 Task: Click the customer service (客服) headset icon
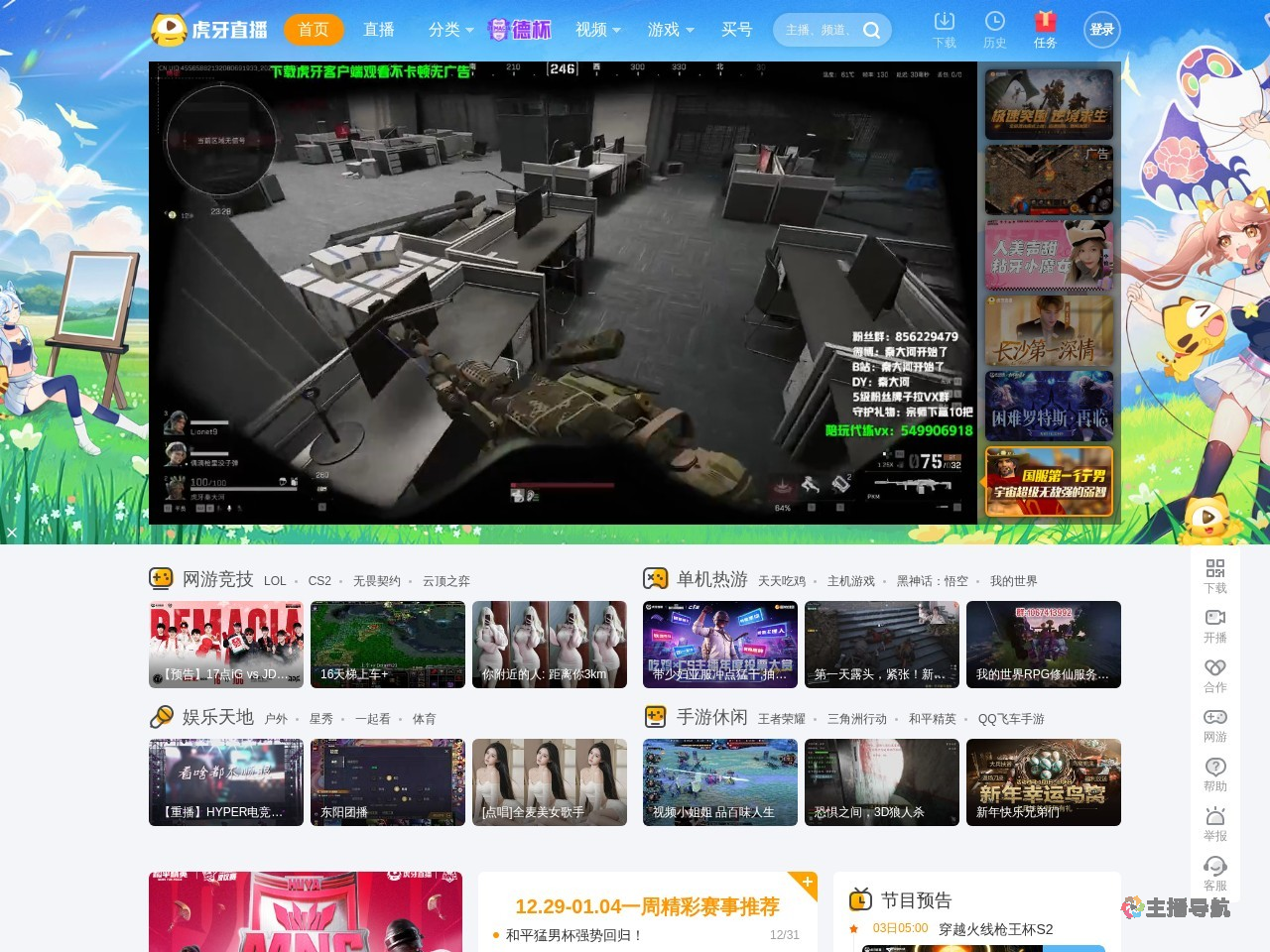[x=1215, y=872]
